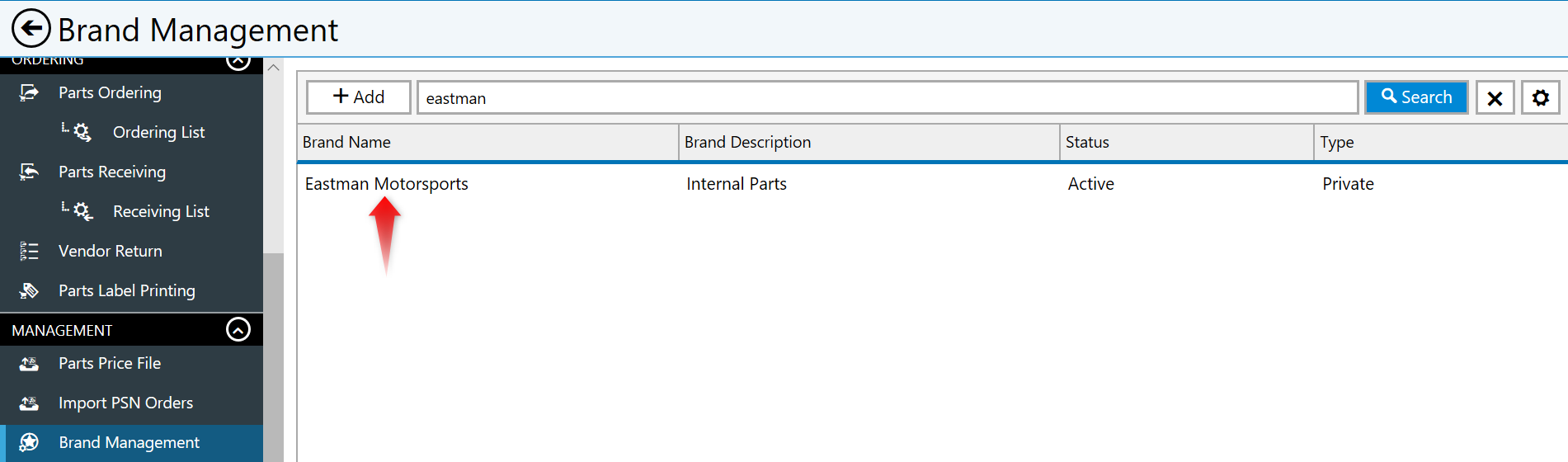Image resolution: width=1568 pixels, height=462 pixels.
Task: Sort by Brand Description column header
Action: pos(869,142)
